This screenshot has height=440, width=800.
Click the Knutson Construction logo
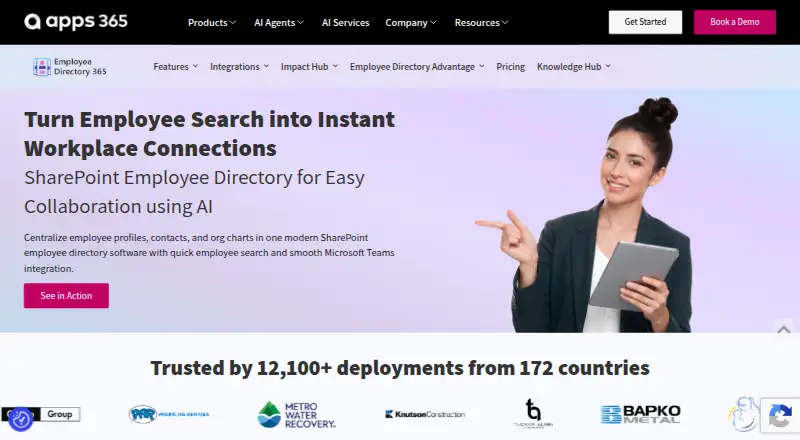[425, 414]
